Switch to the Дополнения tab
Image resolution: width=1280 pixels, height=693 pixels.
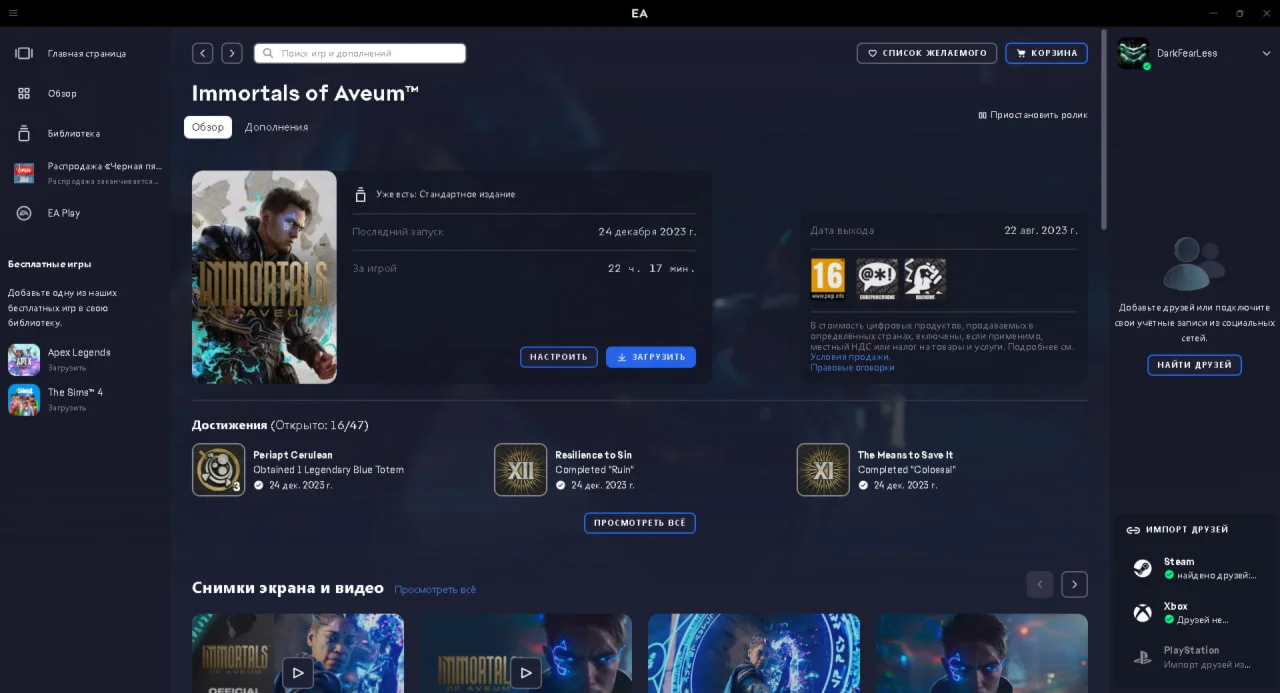pos(276,127)
